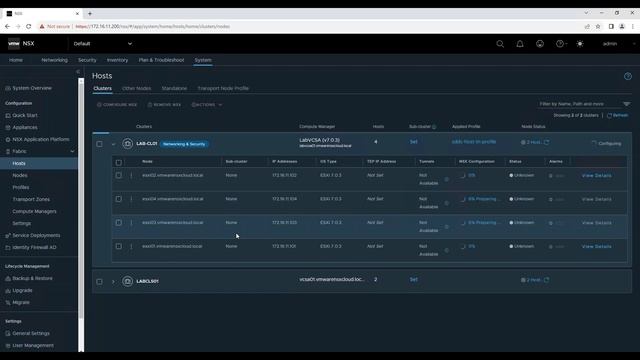Open the search magnifier icon
The height and width of the screenshot is (360, 640).
(x=500, y=44)
